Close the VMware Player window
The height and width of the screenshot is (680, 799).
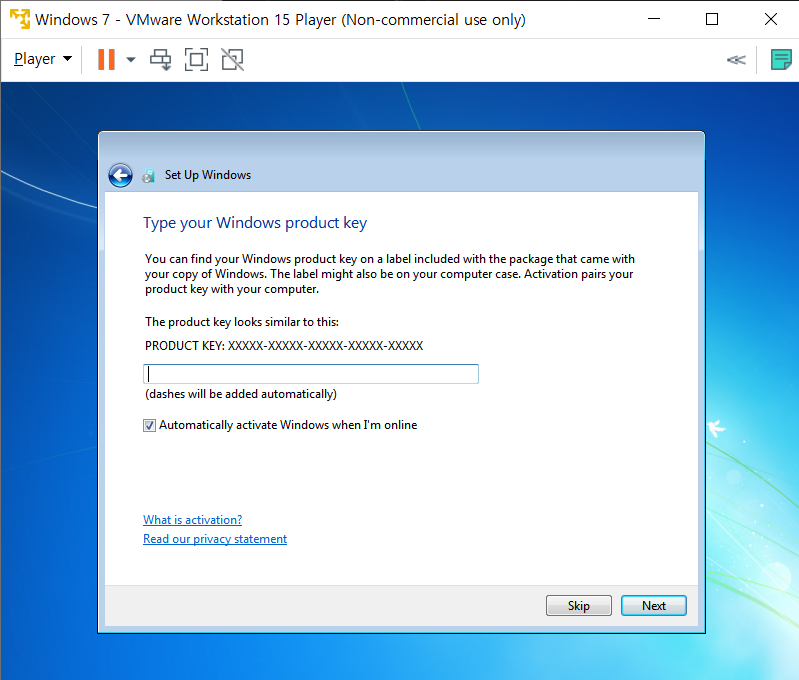(771, 19)
